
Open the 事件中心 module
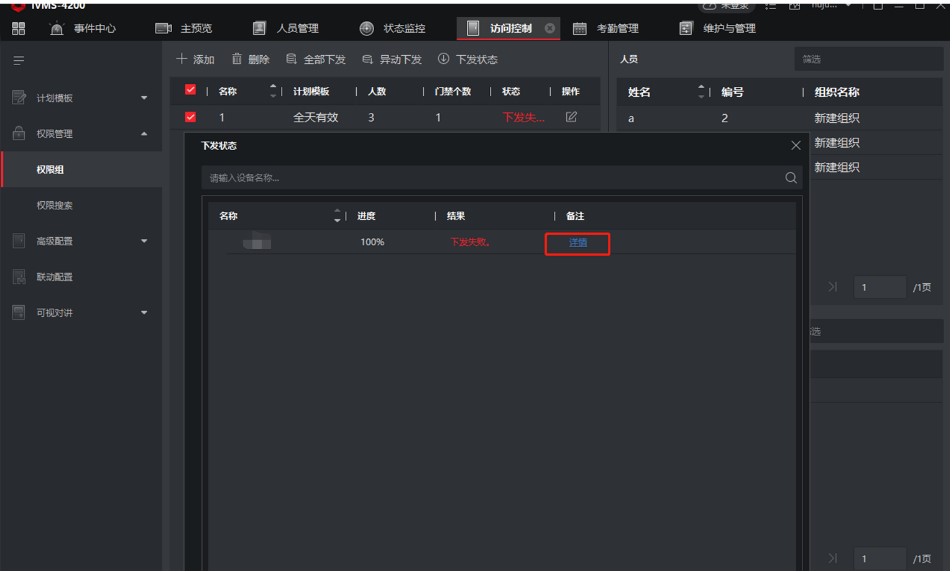[83, 29]
